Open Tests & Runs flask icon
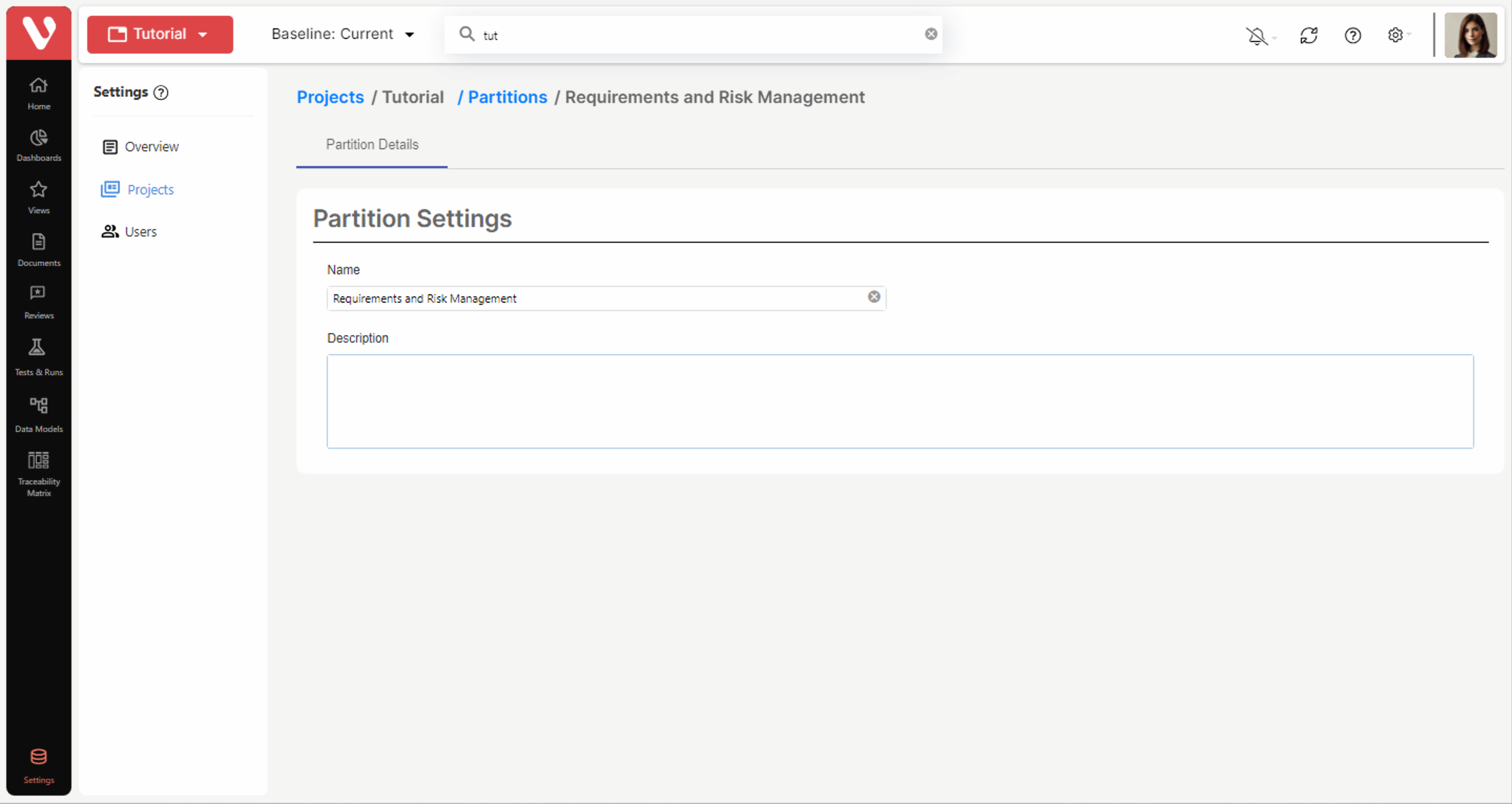 point(39,356)
